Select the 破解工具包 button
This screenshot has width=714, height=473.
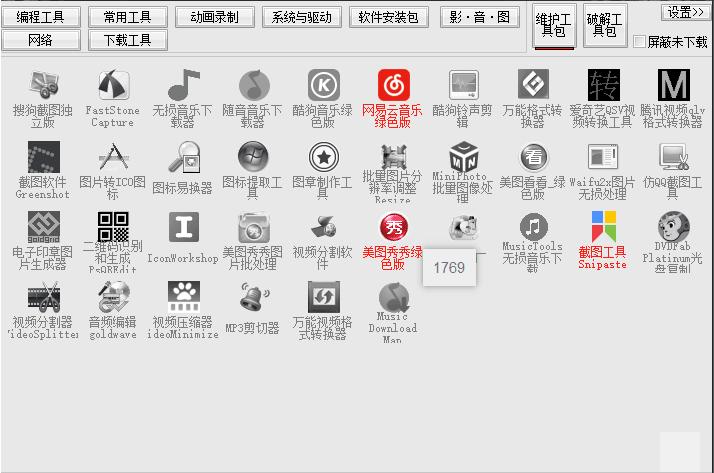pyautogui.click(x=605, y=25)
